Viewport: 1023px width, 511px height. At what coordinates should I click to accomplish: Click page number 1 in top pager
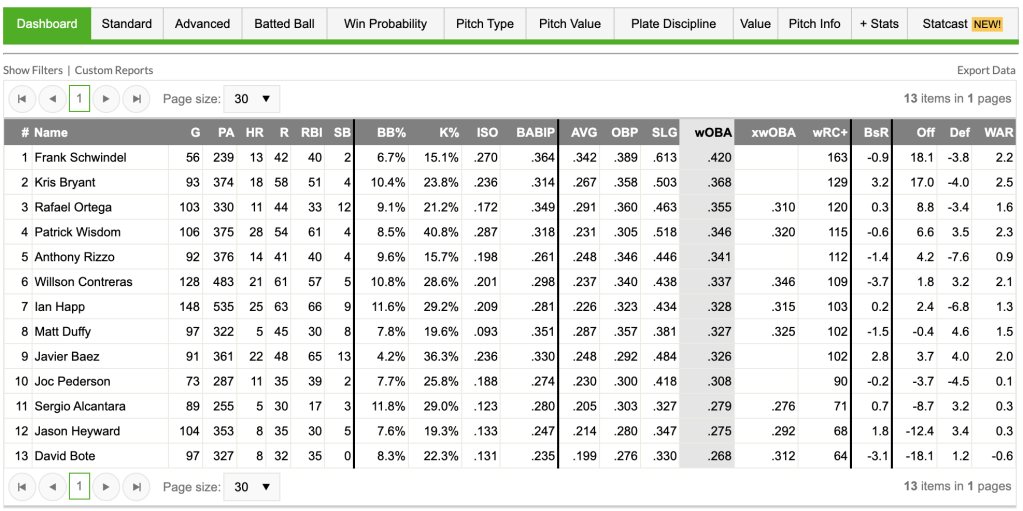point(79,99)
